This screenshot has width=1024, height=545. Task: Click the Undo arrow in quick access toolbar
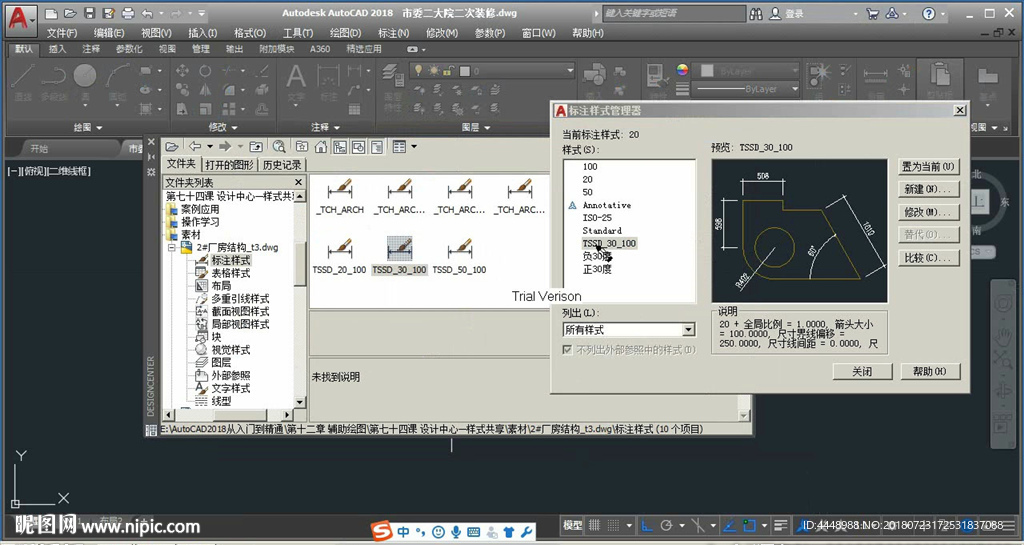point(148,13)
